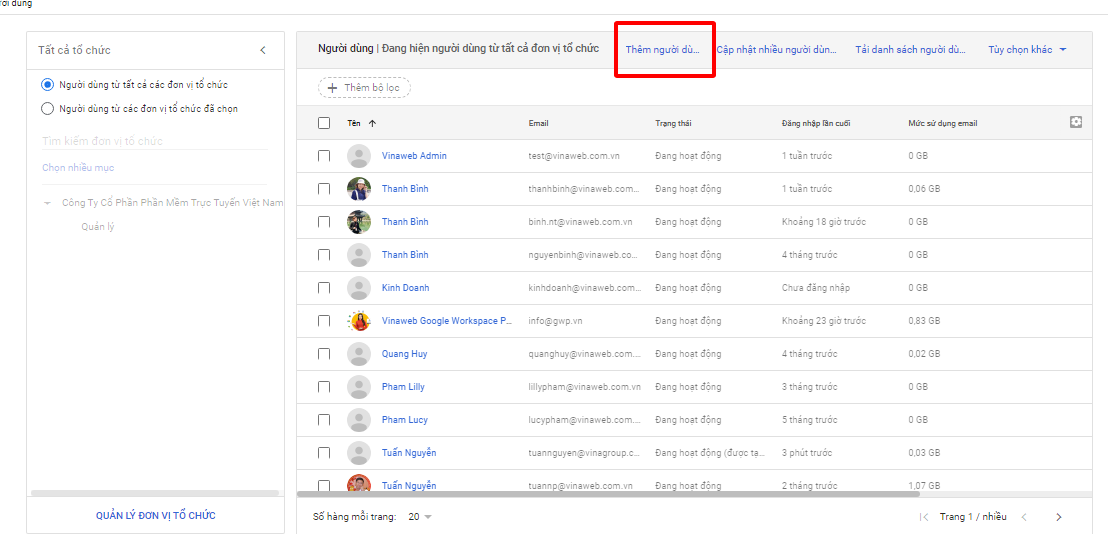Open the Tùy chọn khác dropdown
The image size is (1108, 553).
pyautogui.click(x=1027, y=50)
